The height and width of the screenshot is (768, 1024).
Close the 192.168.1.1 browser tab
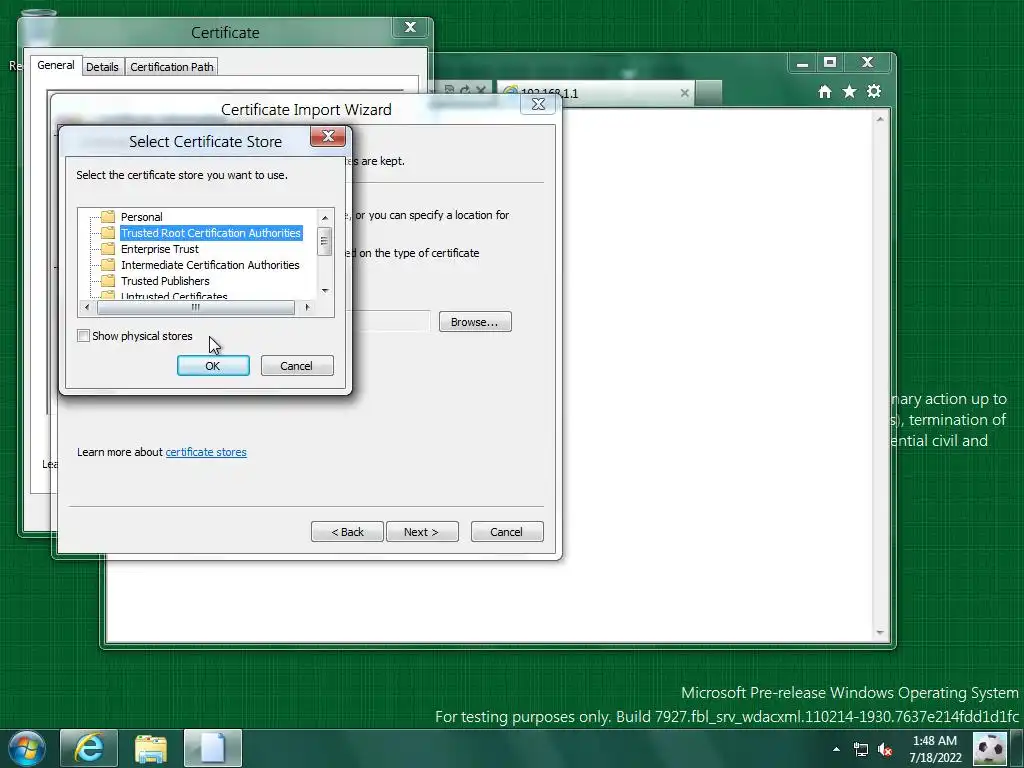pyautogui.click(x=684, y=93)
